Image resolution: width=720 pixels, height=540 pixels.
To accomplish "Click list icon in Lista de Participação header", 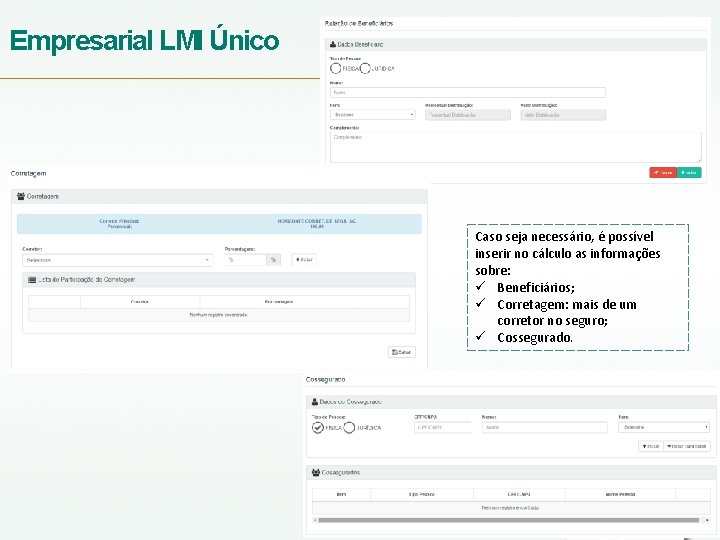I will 32,280.
